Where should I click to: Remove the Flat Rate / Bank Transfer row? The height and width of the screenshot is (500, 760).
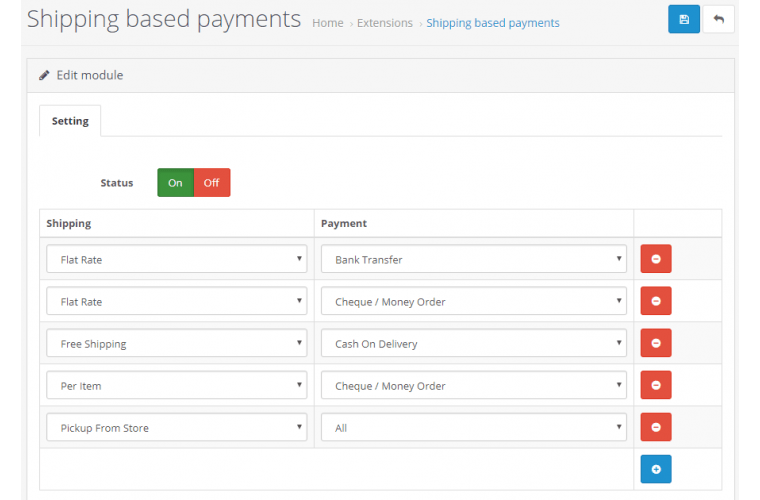click(x=656, y=259)
